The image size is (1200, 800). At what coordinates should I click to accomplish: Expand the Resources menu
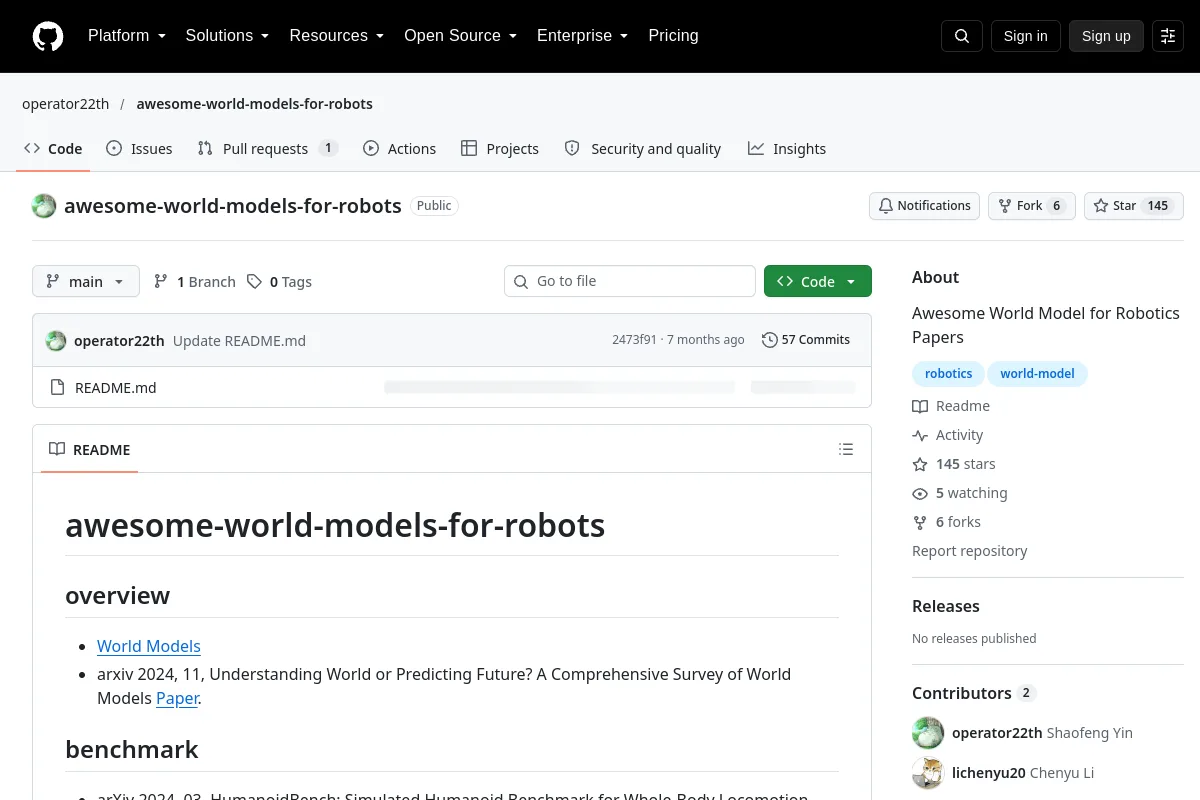point(337,36)
